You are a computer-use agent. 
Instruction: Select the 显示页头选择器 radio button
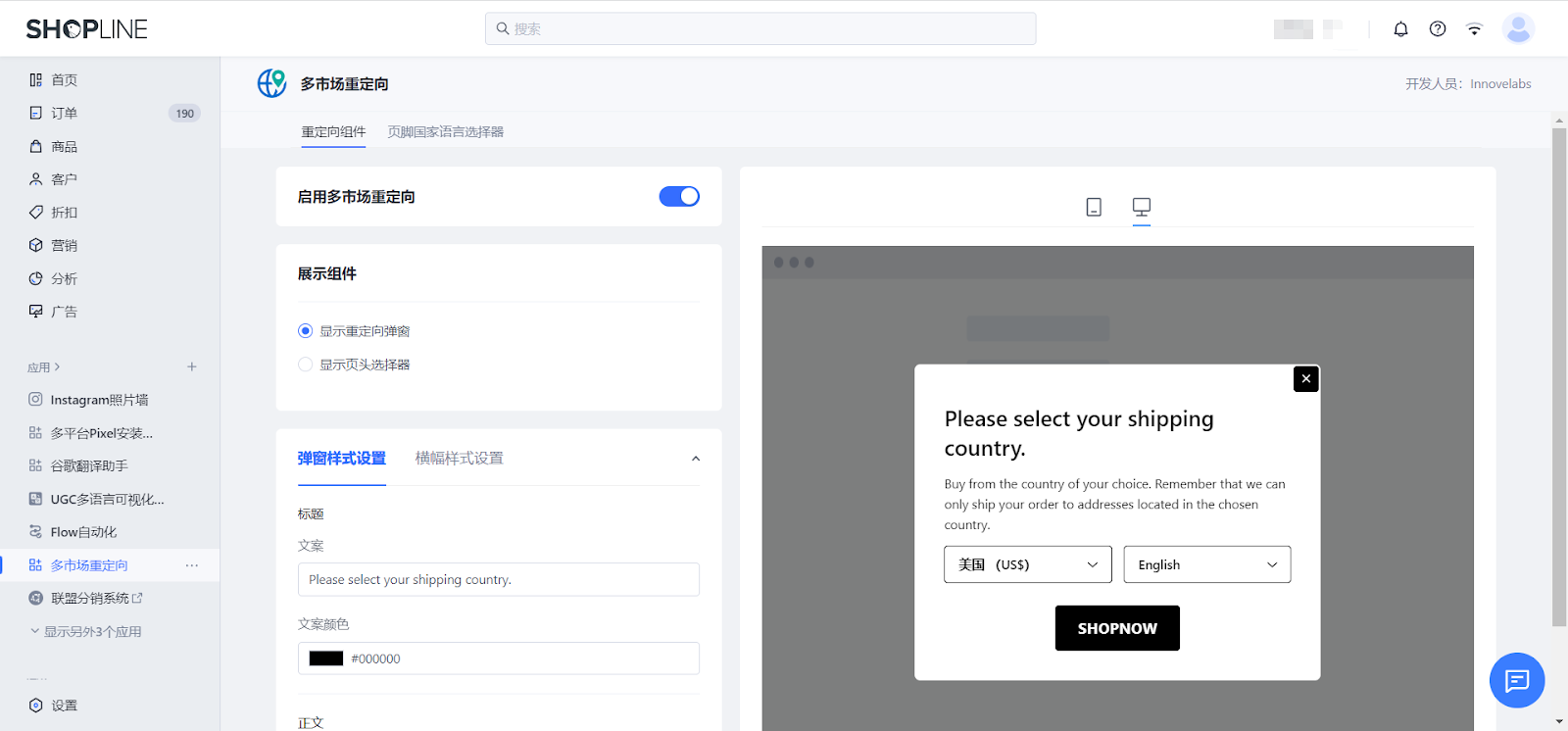pyautogui.click(x=306, y=365)
